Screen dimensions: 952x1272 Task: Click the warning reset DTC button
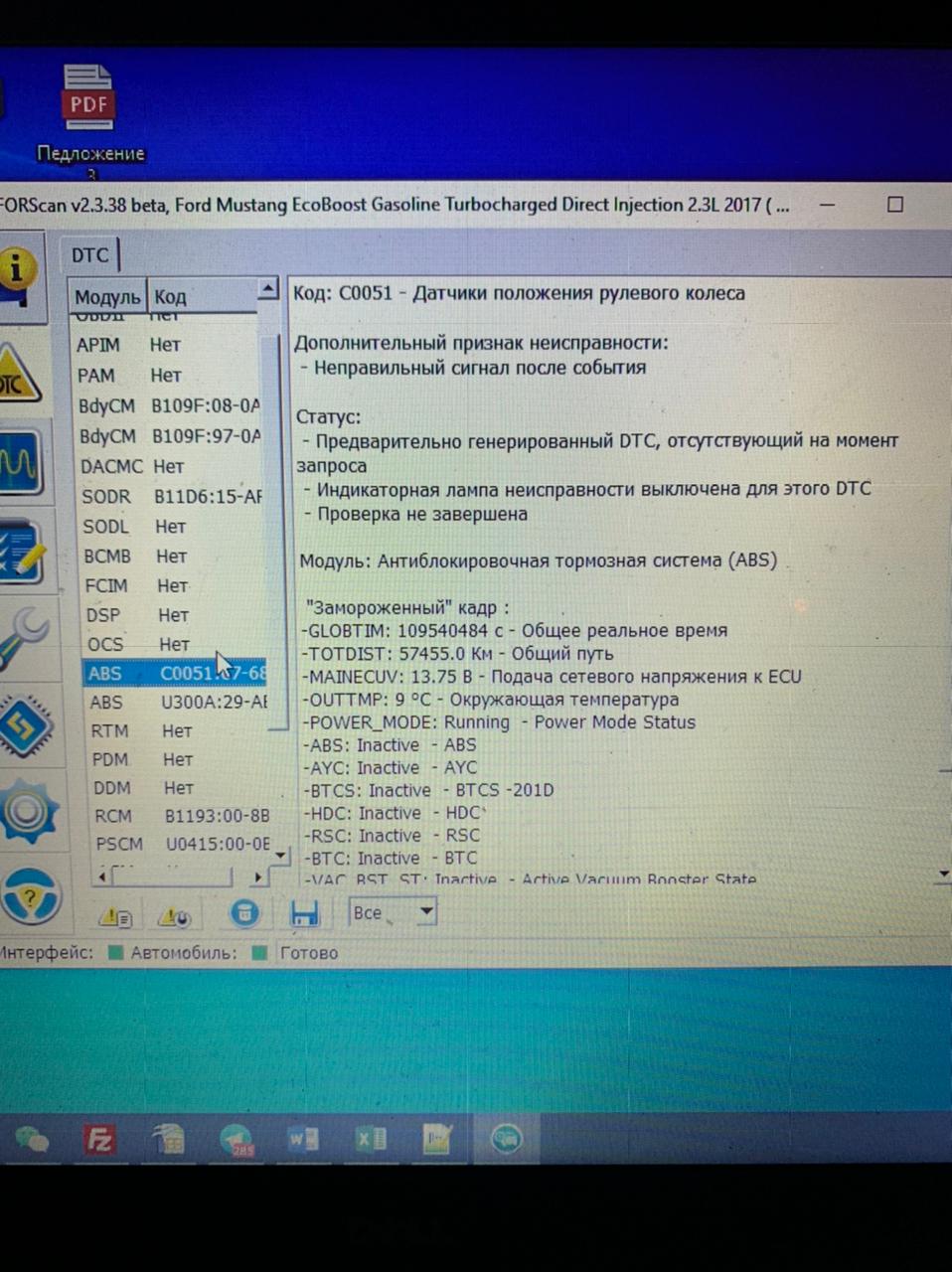(x=175, y=917)
